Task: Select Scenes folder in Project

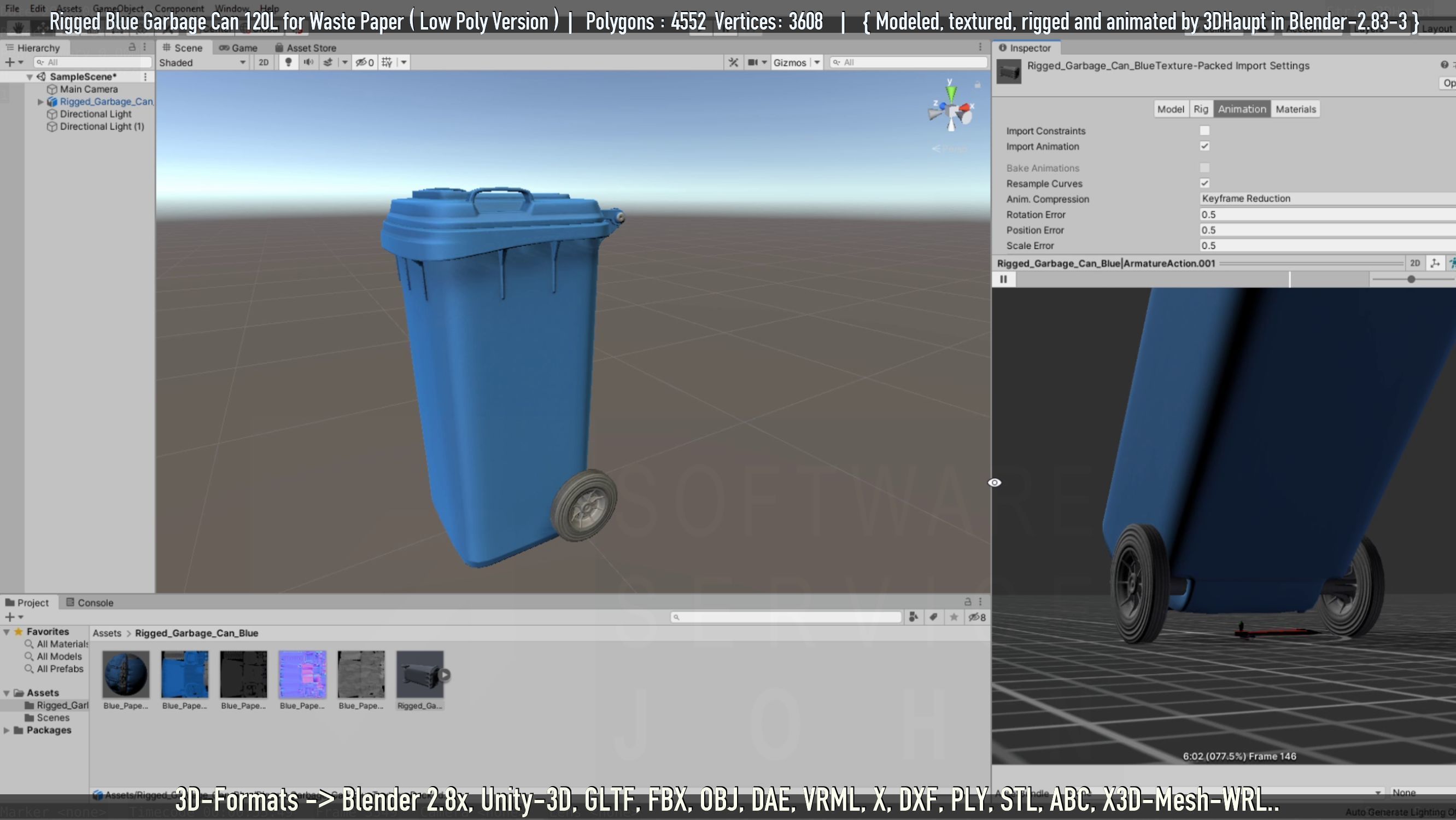Action: [x=53, y=718]
